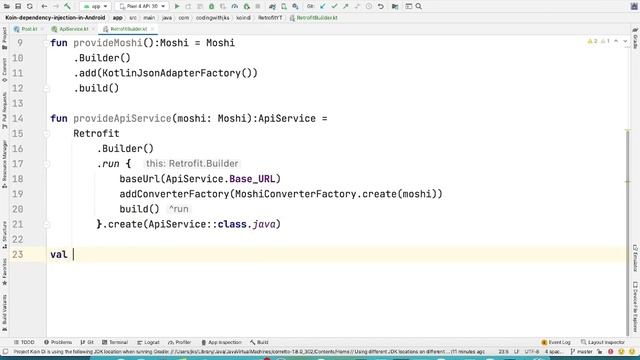Click the Debug app bug icon

point(211,7)
